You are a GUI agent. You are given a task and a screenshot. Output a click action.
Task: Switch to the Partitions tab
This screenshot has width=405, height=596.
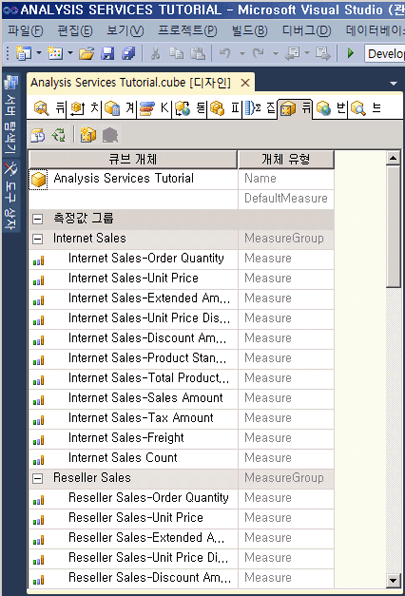coord(225,108)
